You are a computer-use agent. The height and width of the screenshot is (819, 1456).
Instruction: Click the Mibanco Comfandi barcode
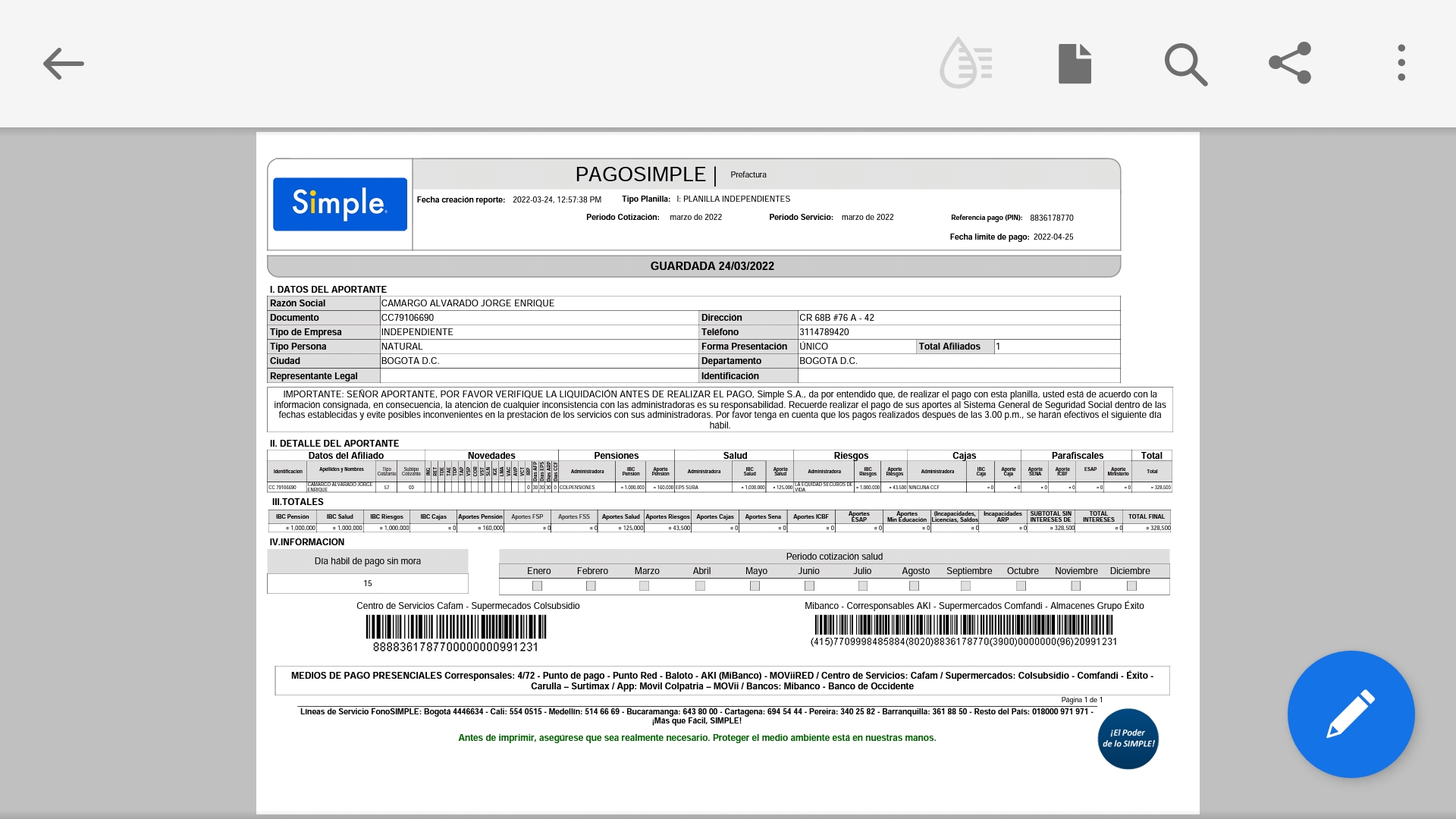(963, 625)
